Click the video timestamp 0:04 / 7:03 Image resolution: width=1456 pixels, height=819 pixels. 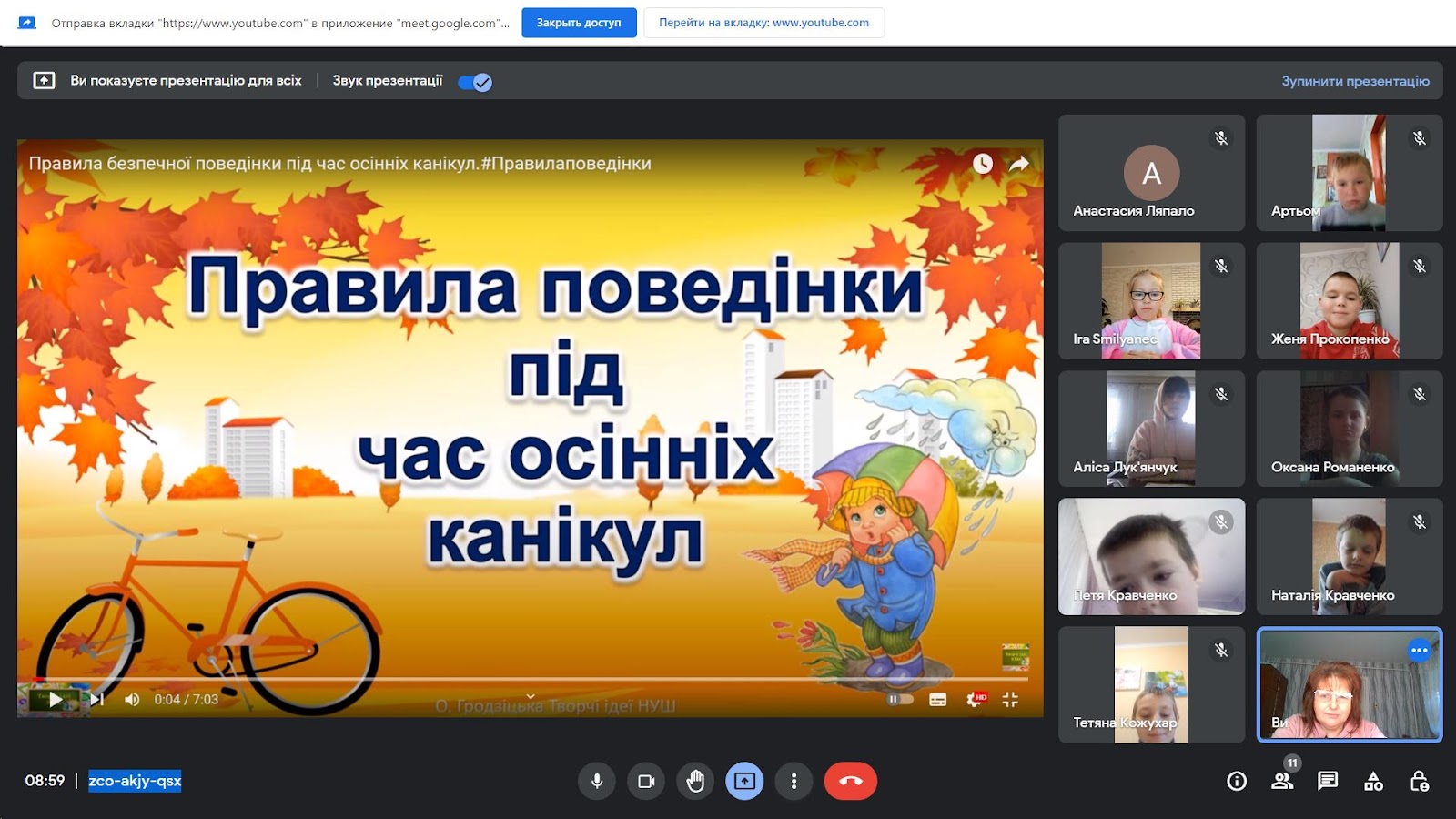[x=187, y=699]
